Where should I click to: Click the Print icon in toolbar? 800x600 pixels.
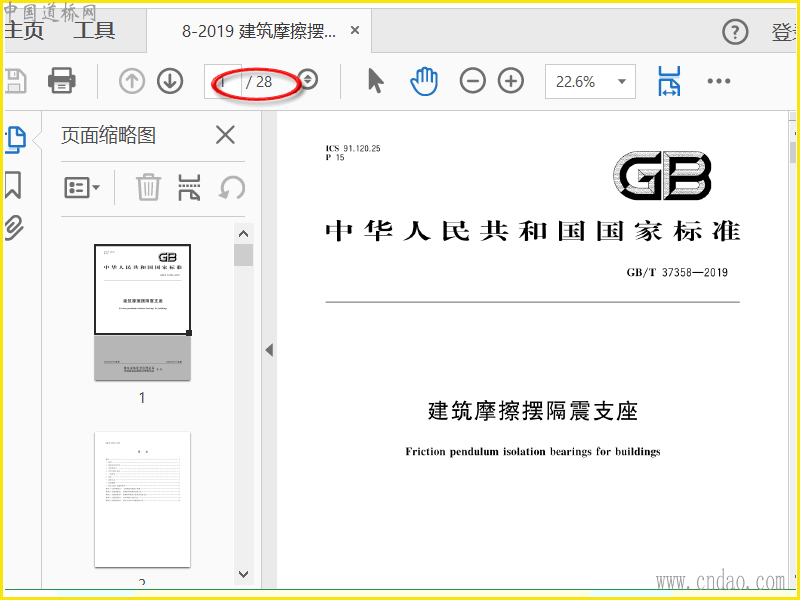[x=62, y=81]
